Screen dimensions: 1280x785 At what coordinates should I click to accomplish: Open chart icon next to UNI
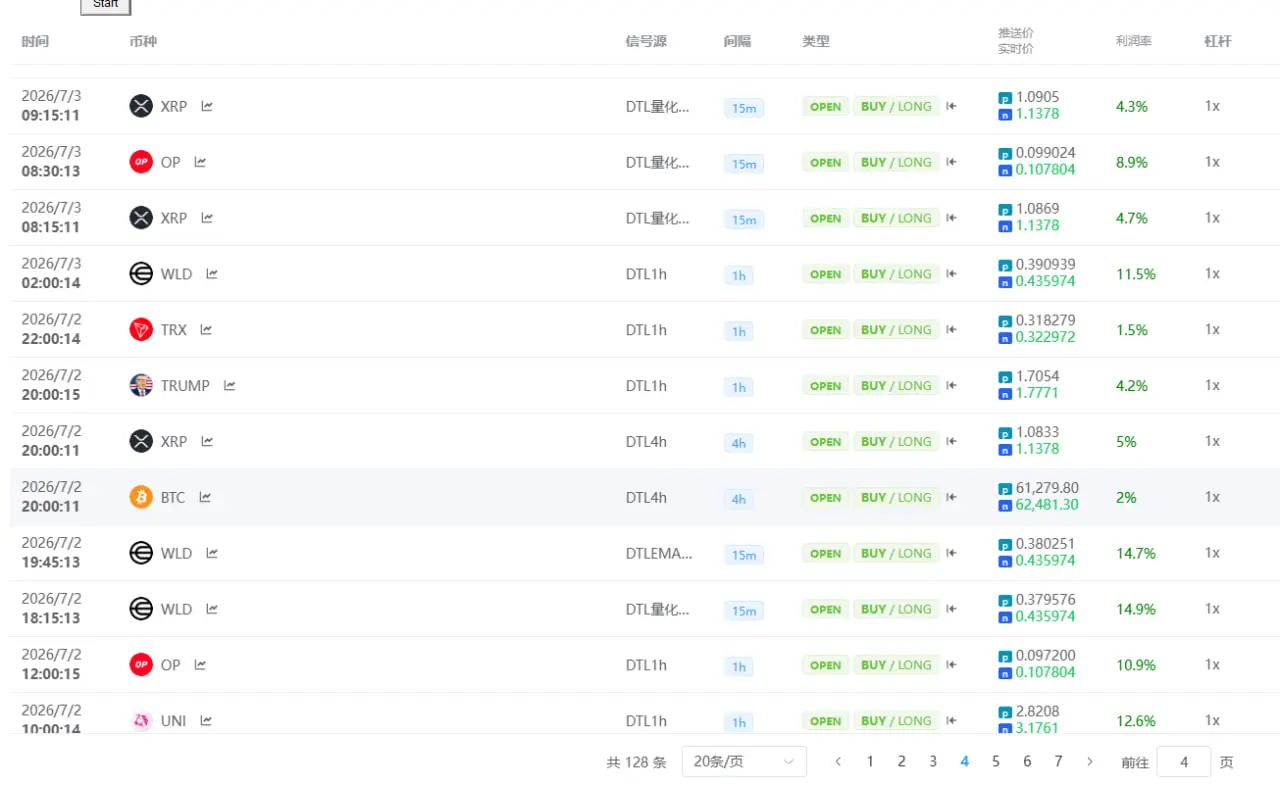pos(206,721)
